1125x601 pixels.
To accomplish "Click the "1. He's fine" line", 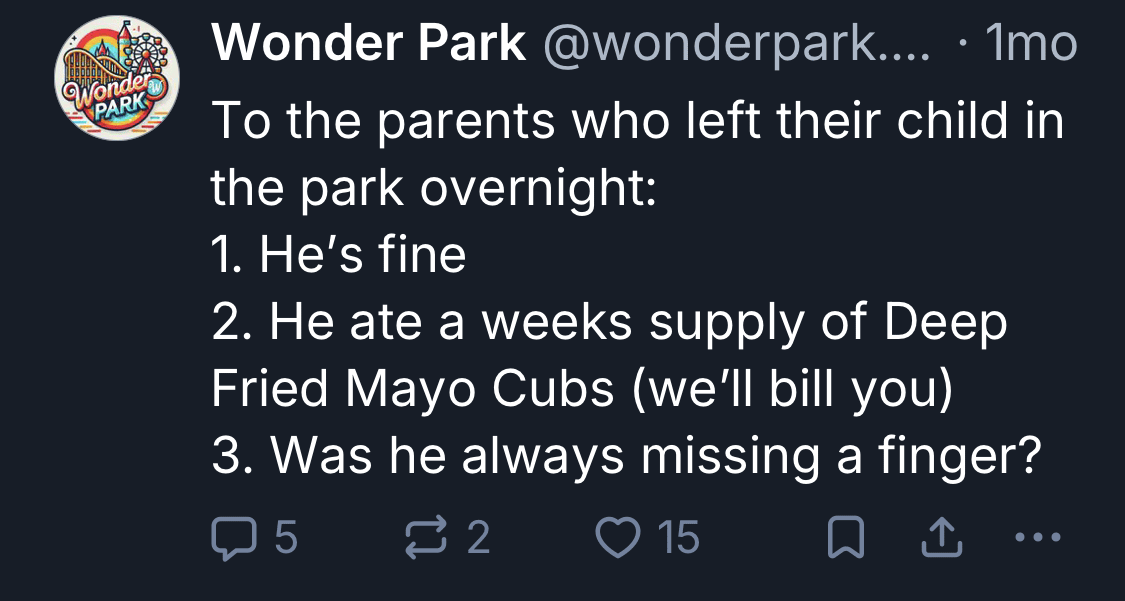I will 339,256.
